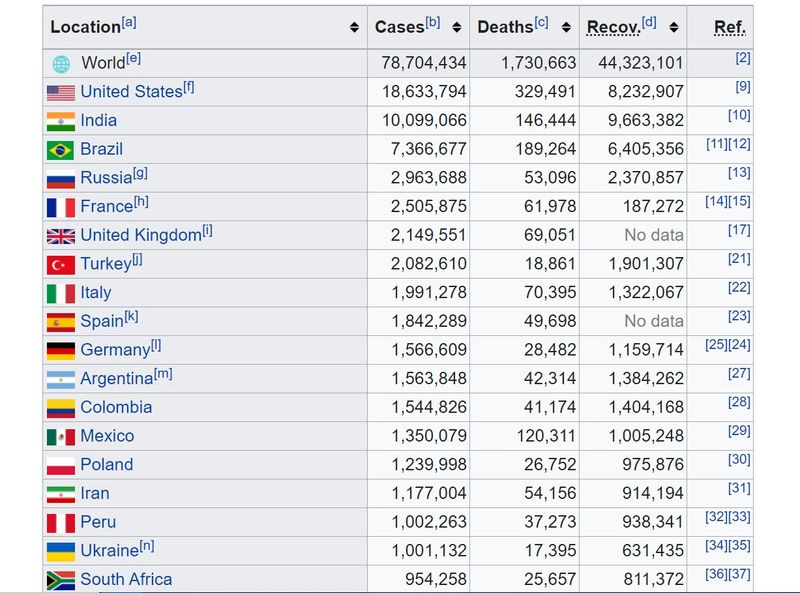This screenshot has width=800, height=593.
Task: Open the Mexico country link
Action: pos(107,436)
